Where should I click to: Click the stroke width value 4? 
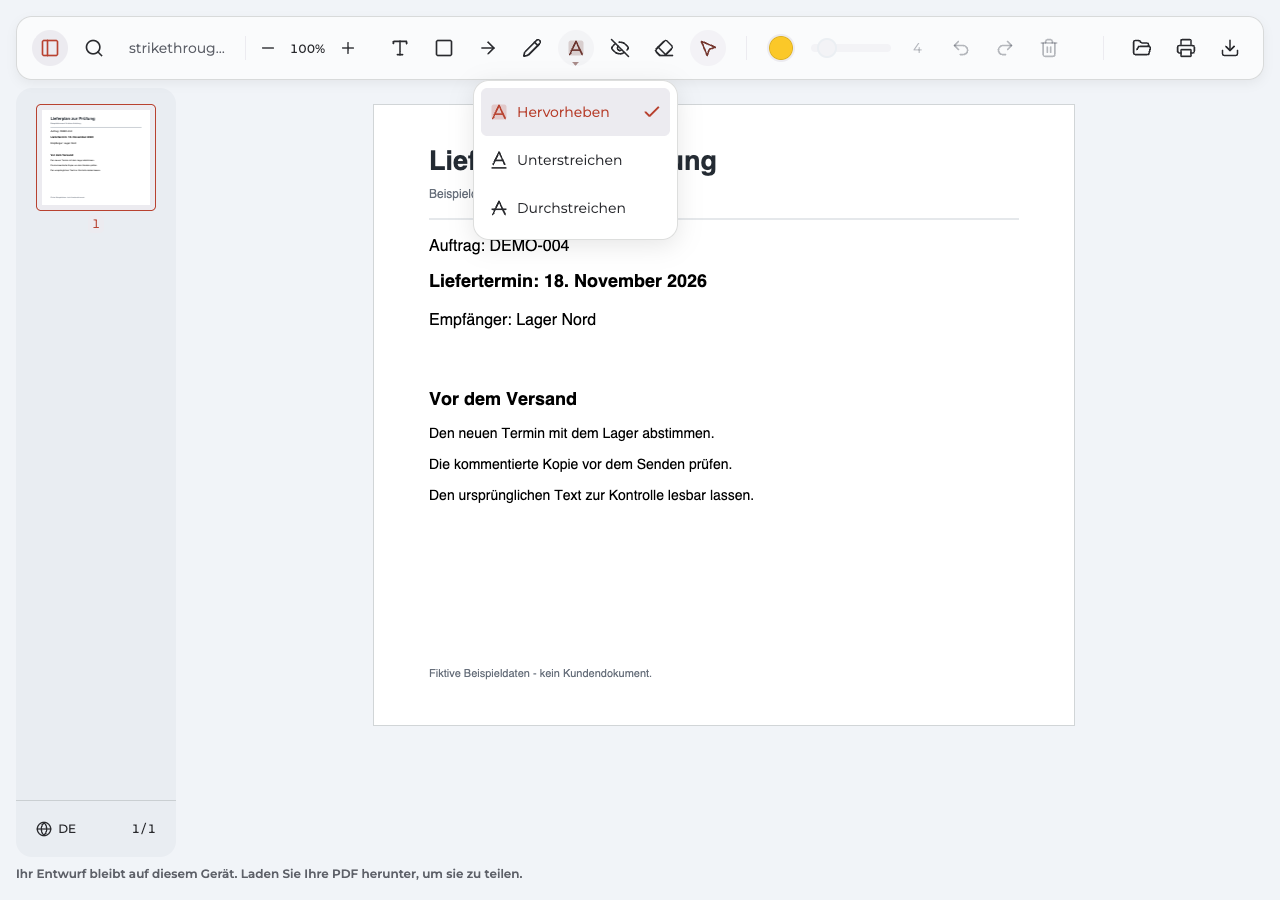pos(917,48)
